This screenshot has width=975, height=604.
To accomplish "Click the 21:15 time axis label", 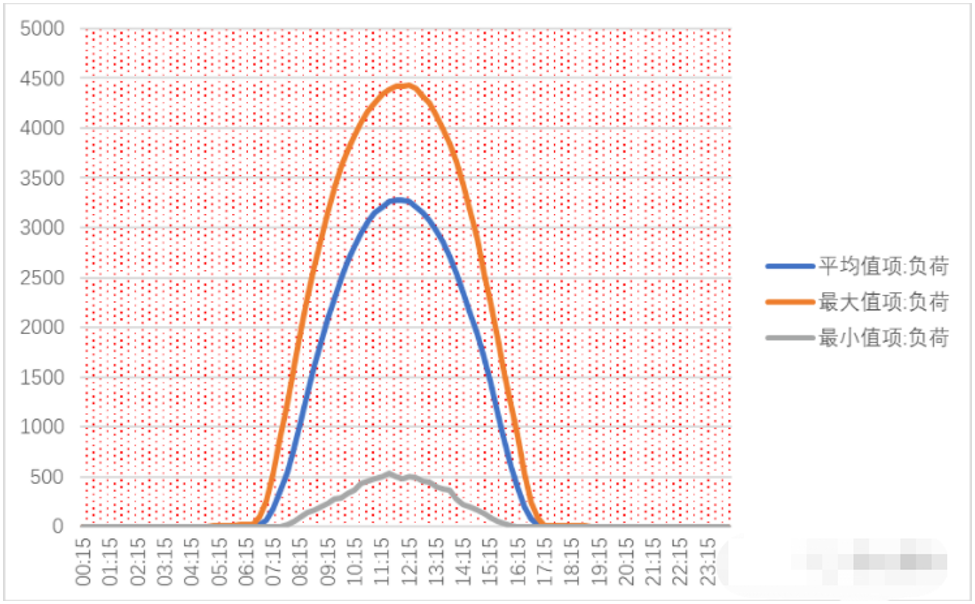I will click(x=653, y=562).
